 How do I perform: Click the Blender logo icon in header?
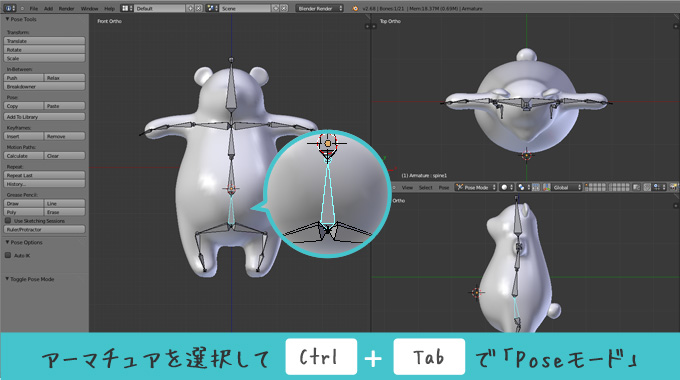point(355,8)
